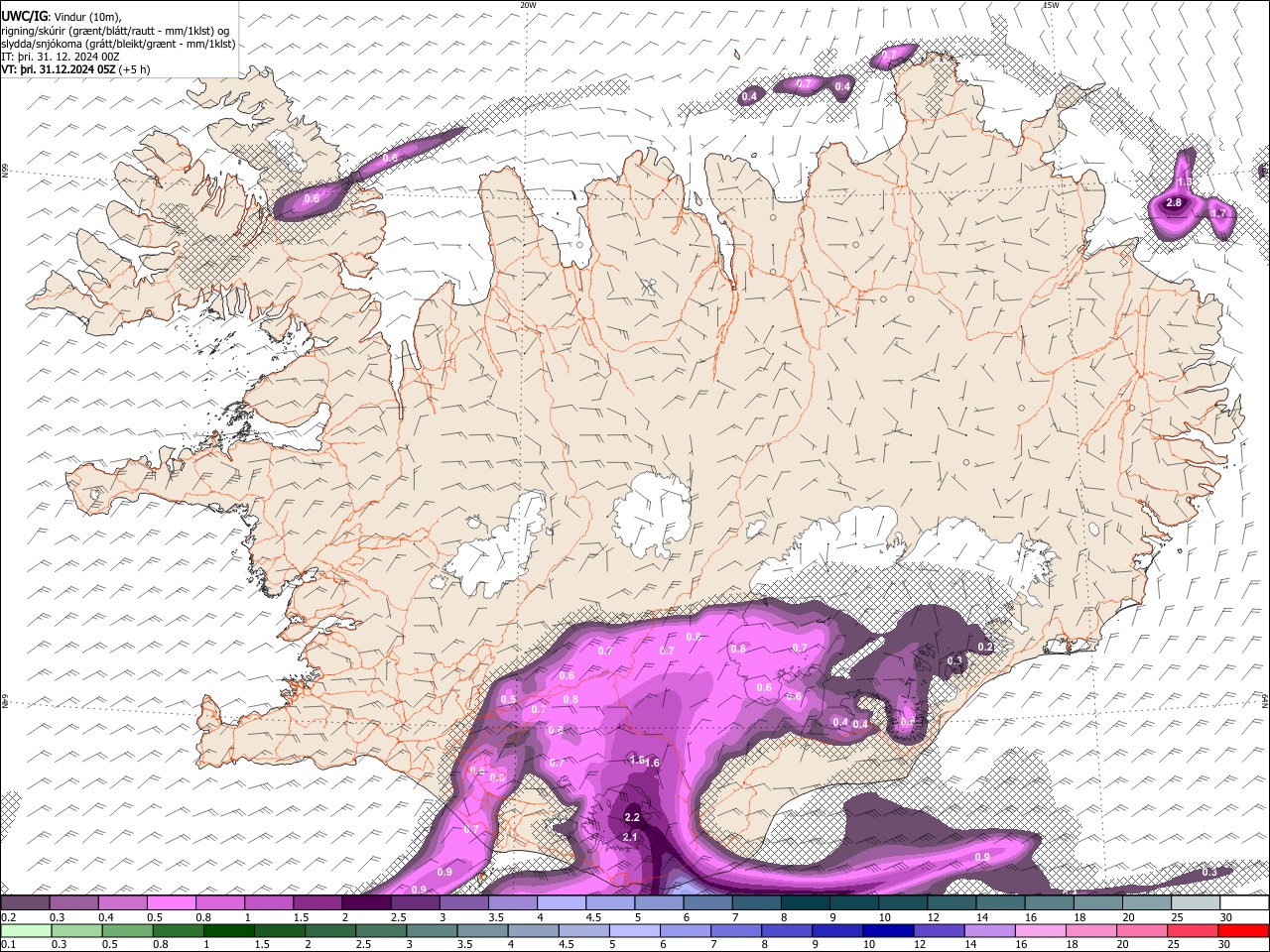The width and height of the screenshot is (1270, 952).
Task: Click the darkest purple swatch starting at 2 in the upper legend row
Action: point(366,903)
